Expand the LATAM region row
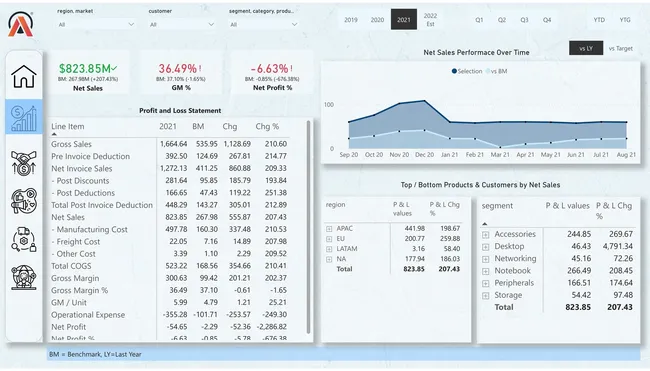This screenshot has height=371, width=650. 329,249
